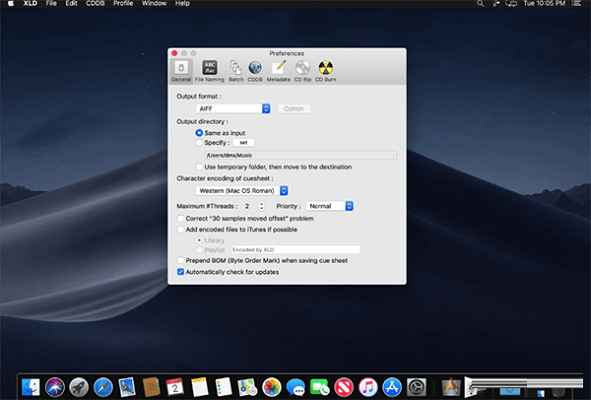This screenshot has height=400, width=591.
Task: Select the Playlist radio button
Action: click(199, 250)
